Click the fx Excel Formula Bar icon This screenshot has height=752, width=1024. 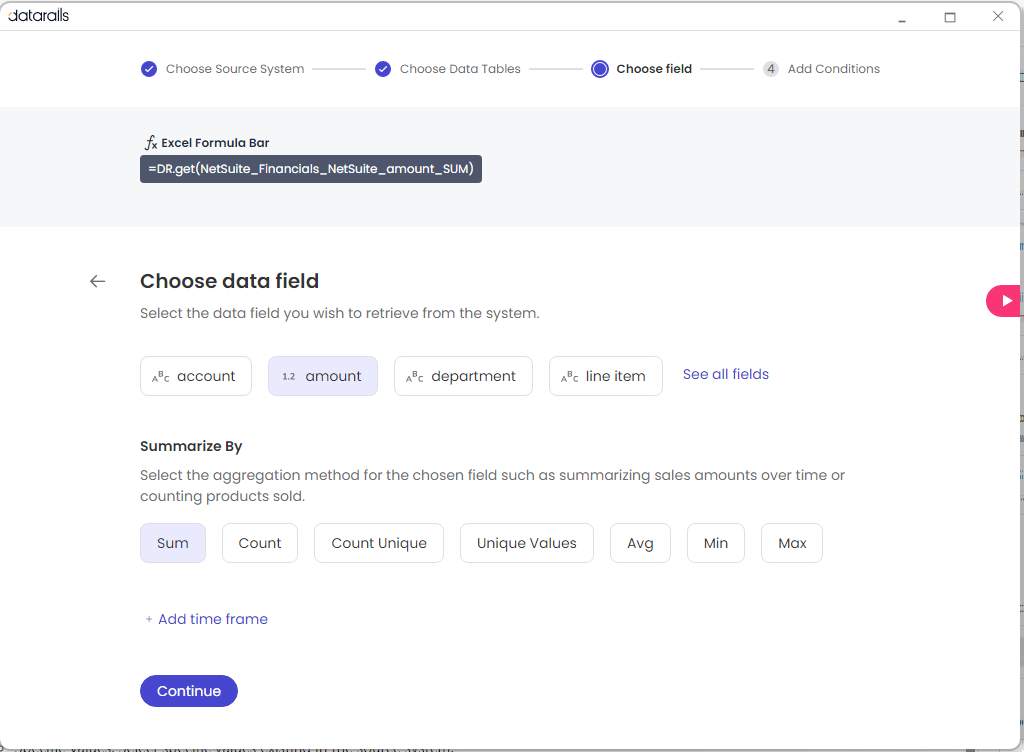[x=148, y=142]
